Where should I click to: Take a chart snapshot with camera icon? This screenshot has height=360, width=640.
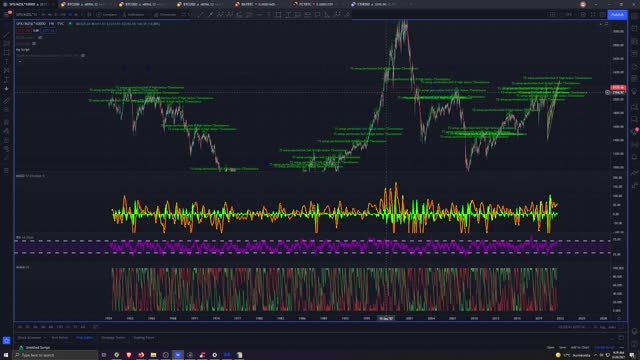point(603,15)
